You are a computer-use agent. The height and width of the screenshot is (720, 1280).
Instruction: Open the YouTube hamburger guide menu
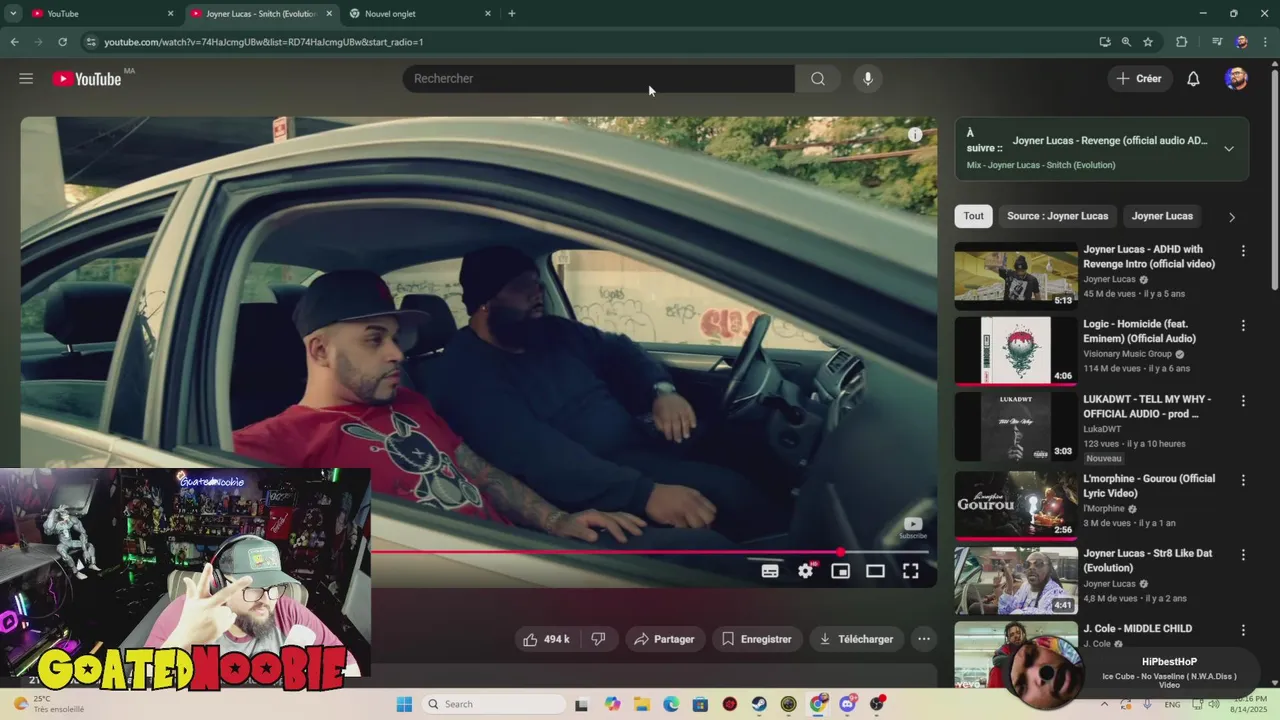[26, 78]
